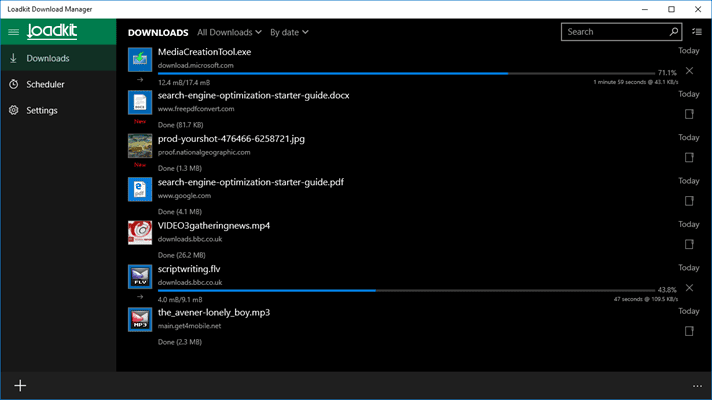Cancel the scriptwriting.flv download
Screen dimensions: 712x400
(x=689, y=288)
